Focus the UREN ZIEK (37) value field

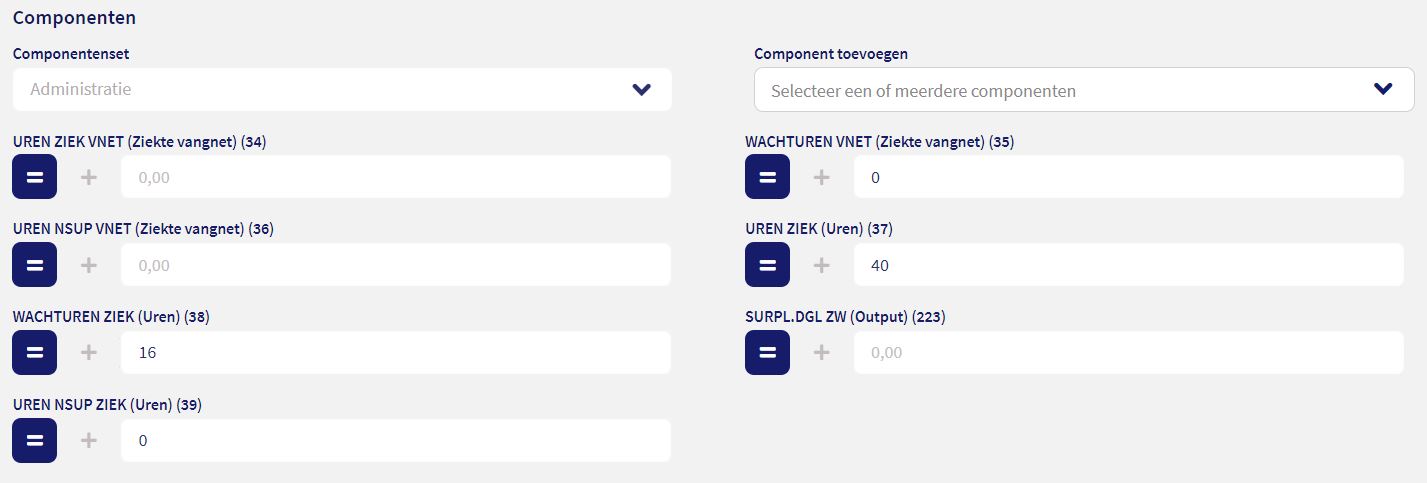1128,265
